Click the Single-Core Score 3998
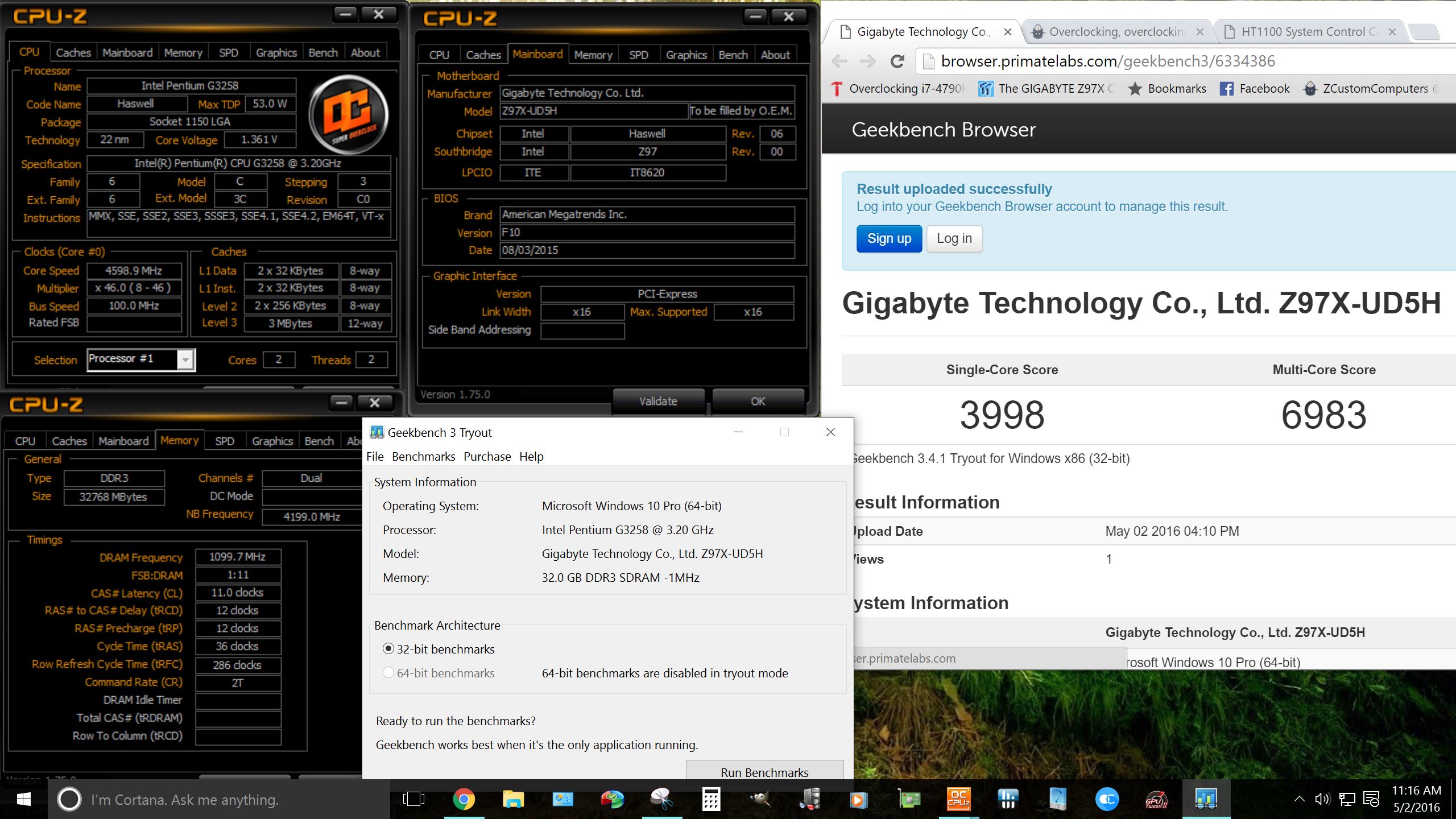The width and height of the screenshot is (1456, 819). pos(1002,415)
